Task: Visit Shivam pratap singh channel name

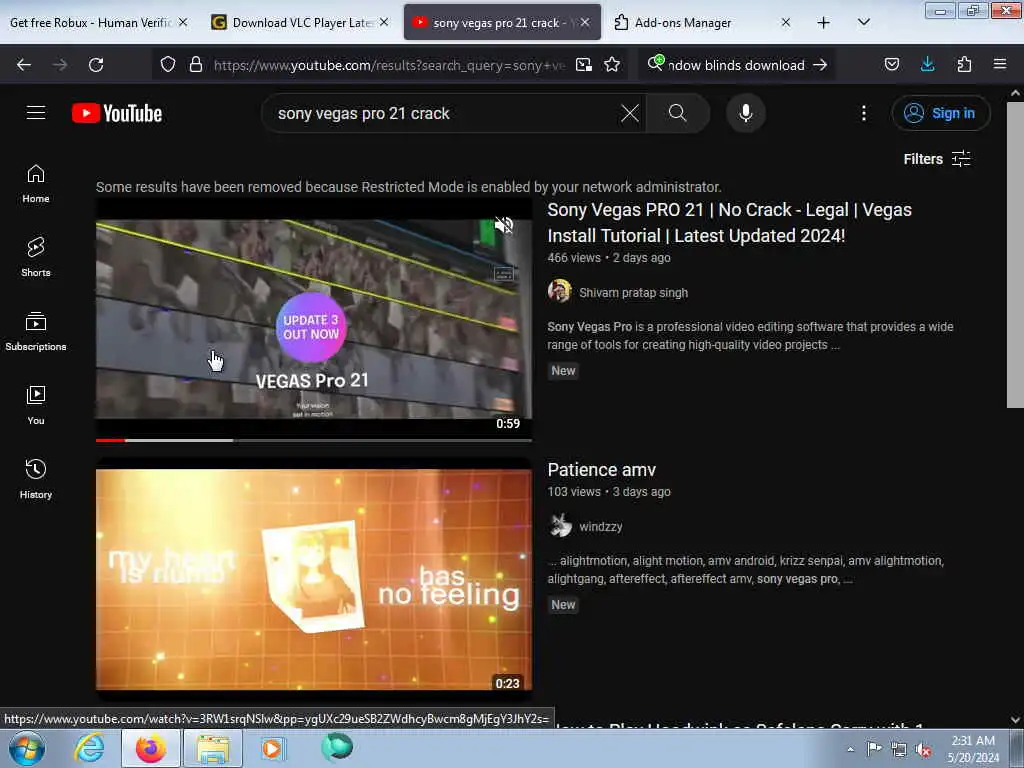Action: (x=633, y=293)
